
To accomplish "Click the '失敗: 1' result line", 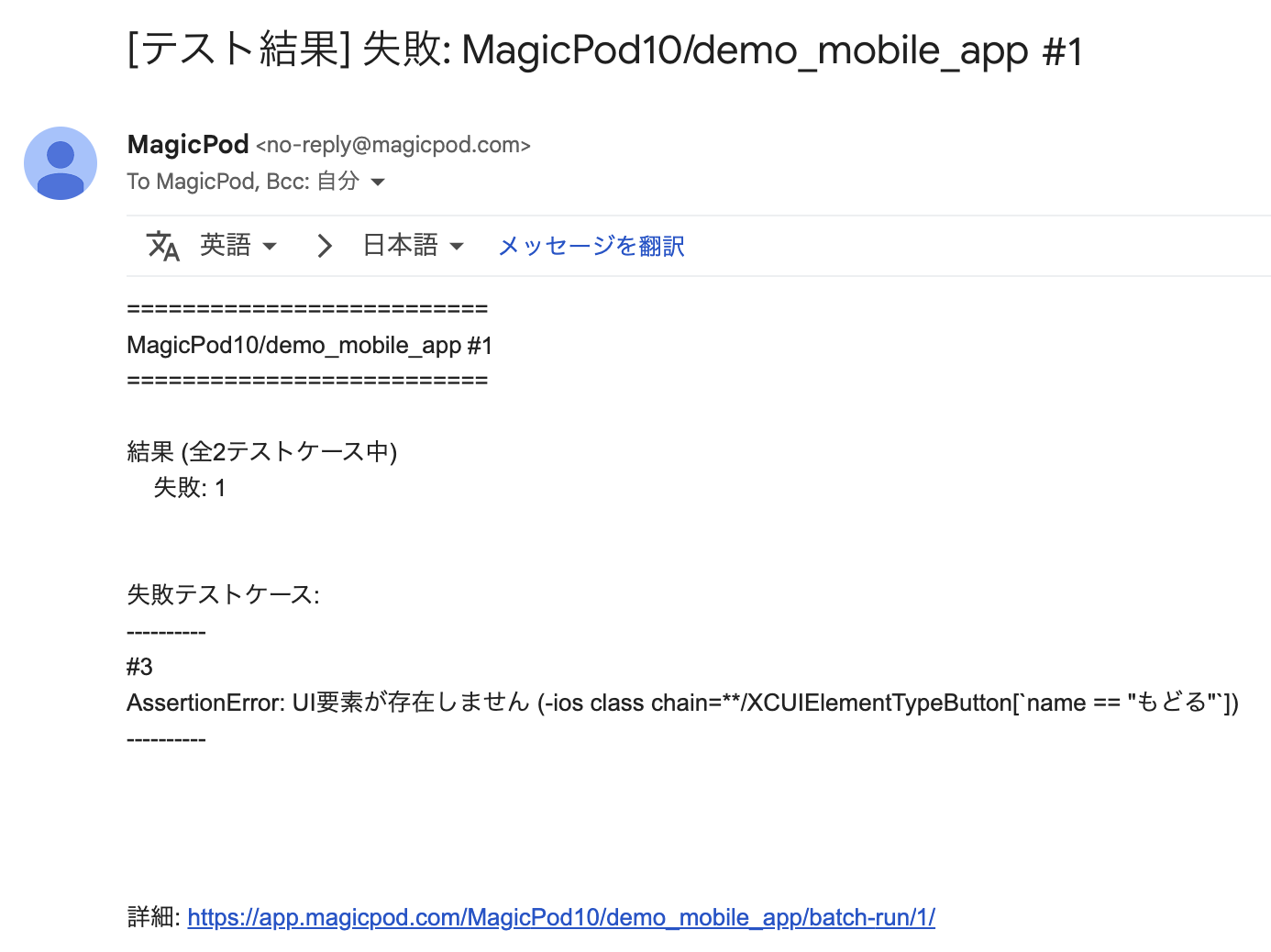I will pyautogui.click(x=190, y=487).
